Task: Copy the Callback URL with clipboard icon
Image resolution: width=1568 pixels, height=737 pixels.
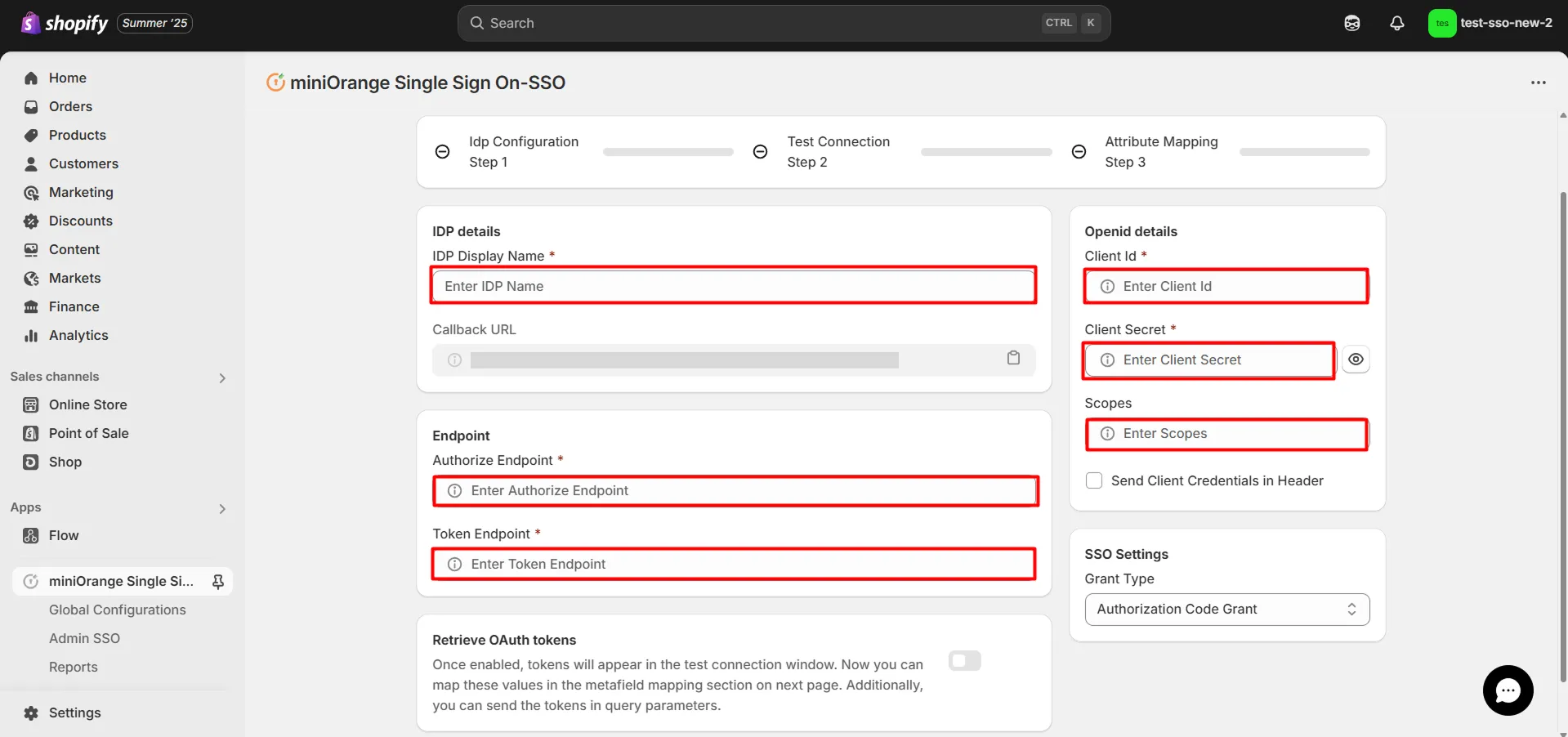Action: tap(1013, 358)
